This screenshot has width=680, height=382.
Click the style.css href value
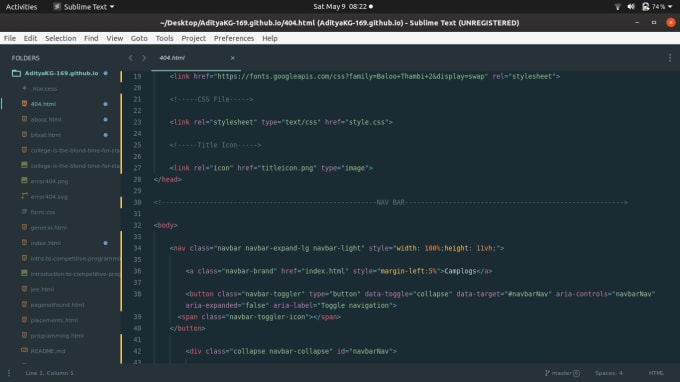[x=366, y=122]
